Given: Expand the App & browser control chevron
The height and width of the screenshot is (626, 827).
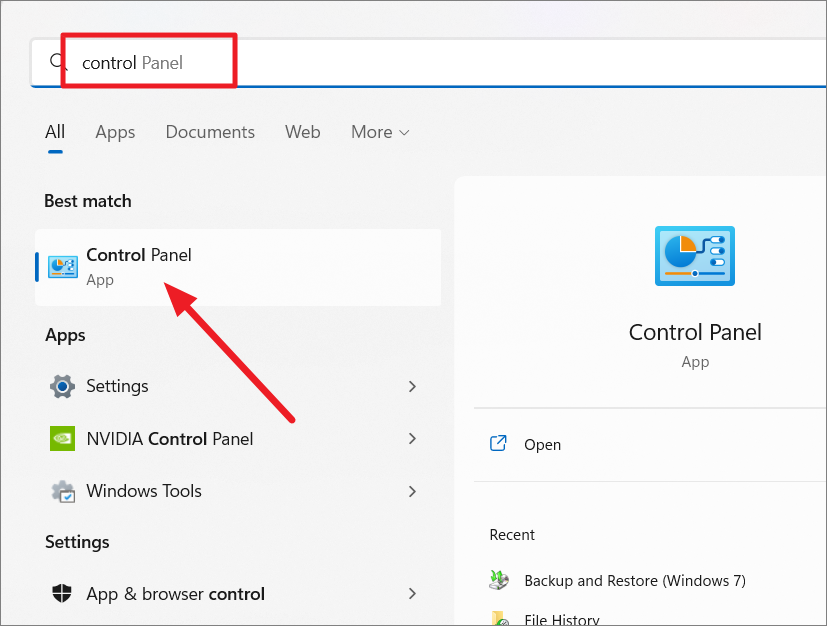Looking at the screenshot, I should (412, 594).
